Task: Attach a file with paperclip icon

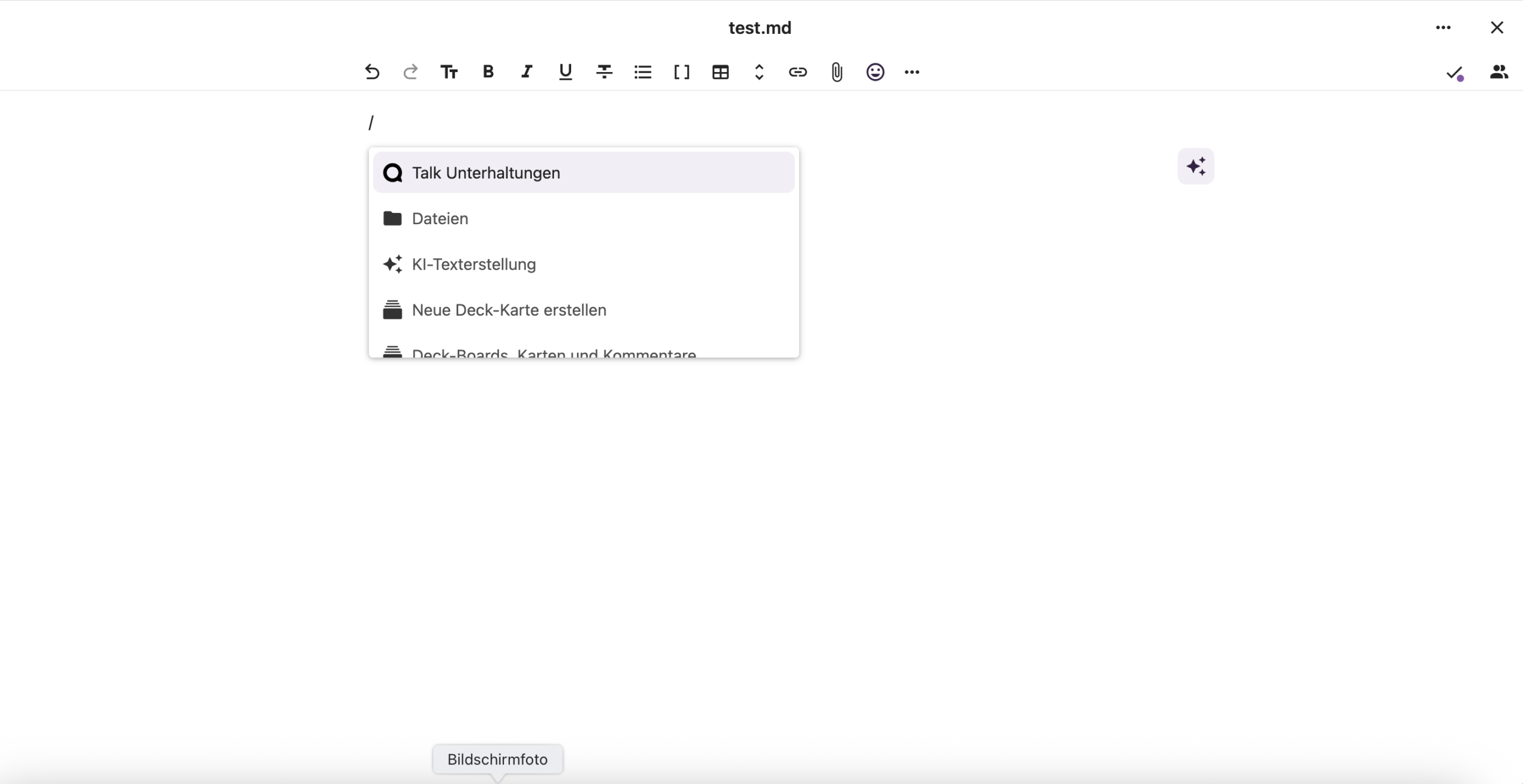Action: point(836,72)
